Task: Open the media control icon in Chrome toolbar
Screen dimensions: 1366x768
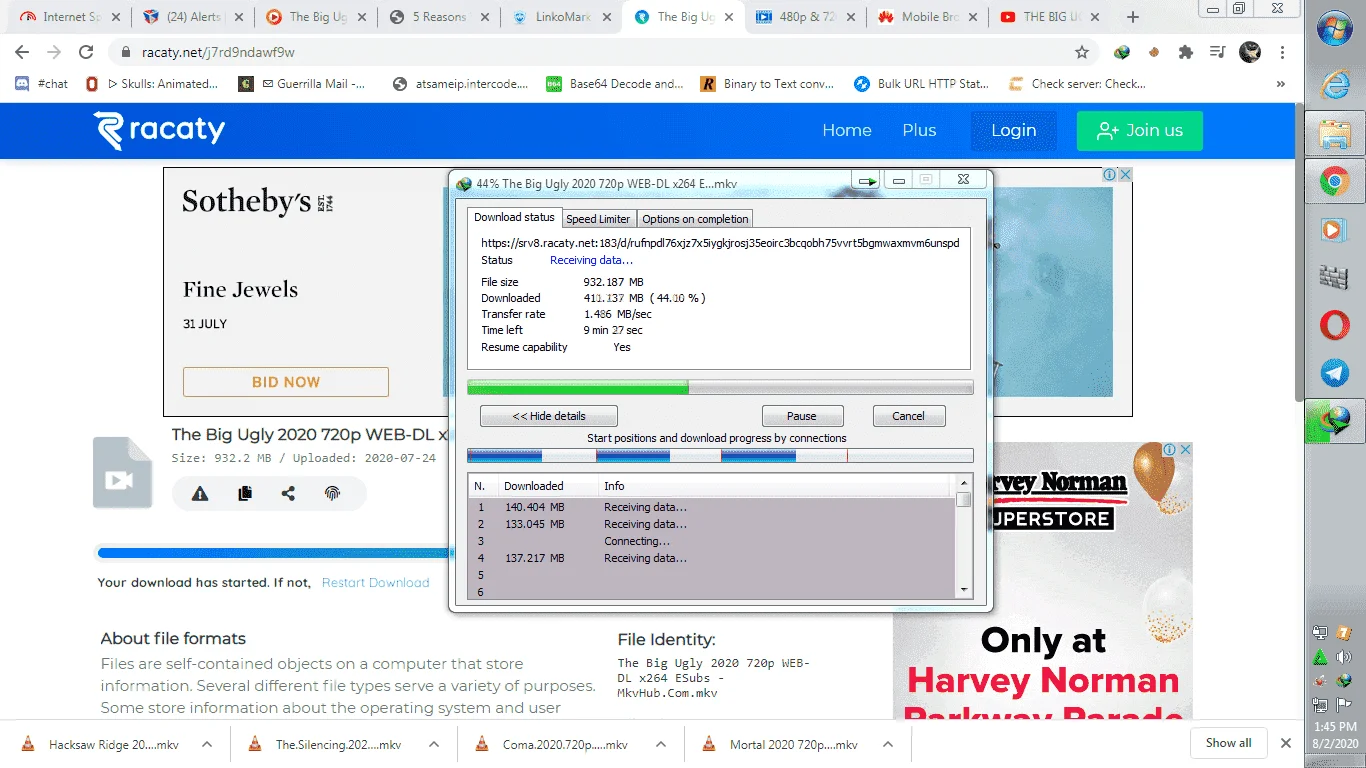Action: [x=1218, y=52]
